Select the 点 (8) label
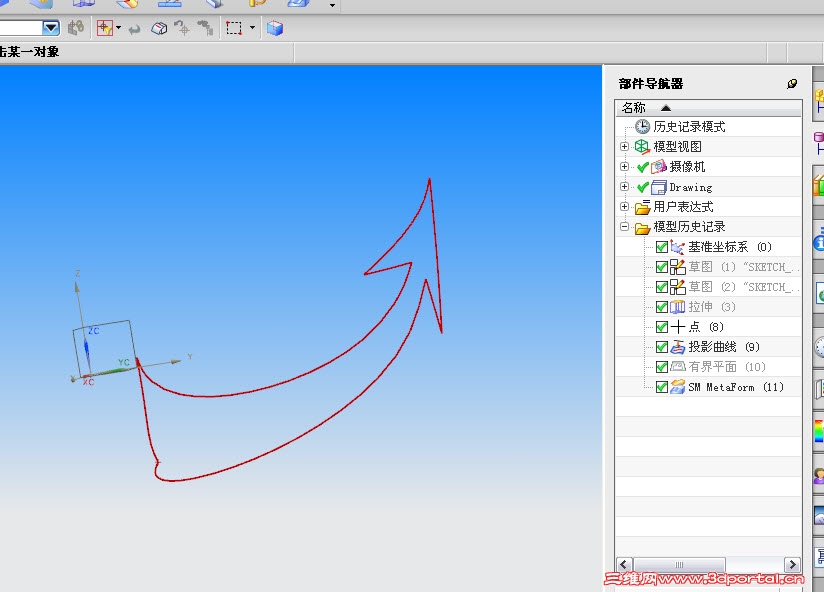 click(x=706, y=327)
